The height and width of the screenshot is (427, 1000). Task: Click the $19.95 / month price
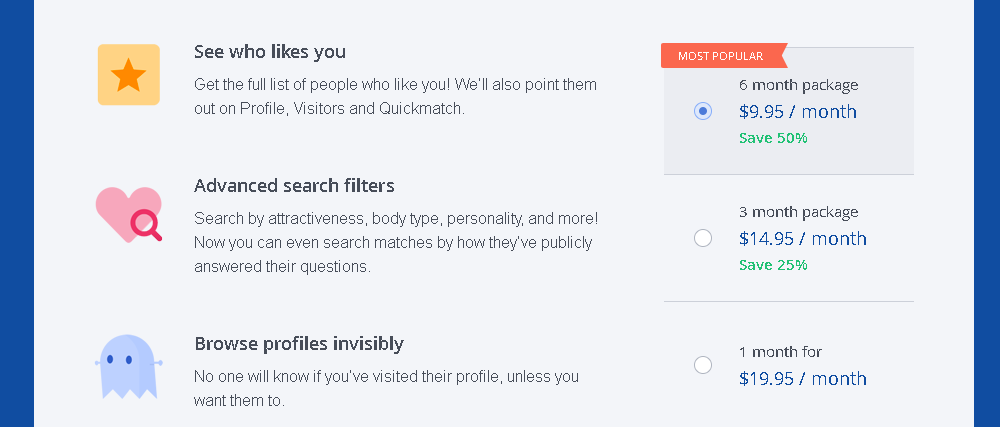coord(803,379)
